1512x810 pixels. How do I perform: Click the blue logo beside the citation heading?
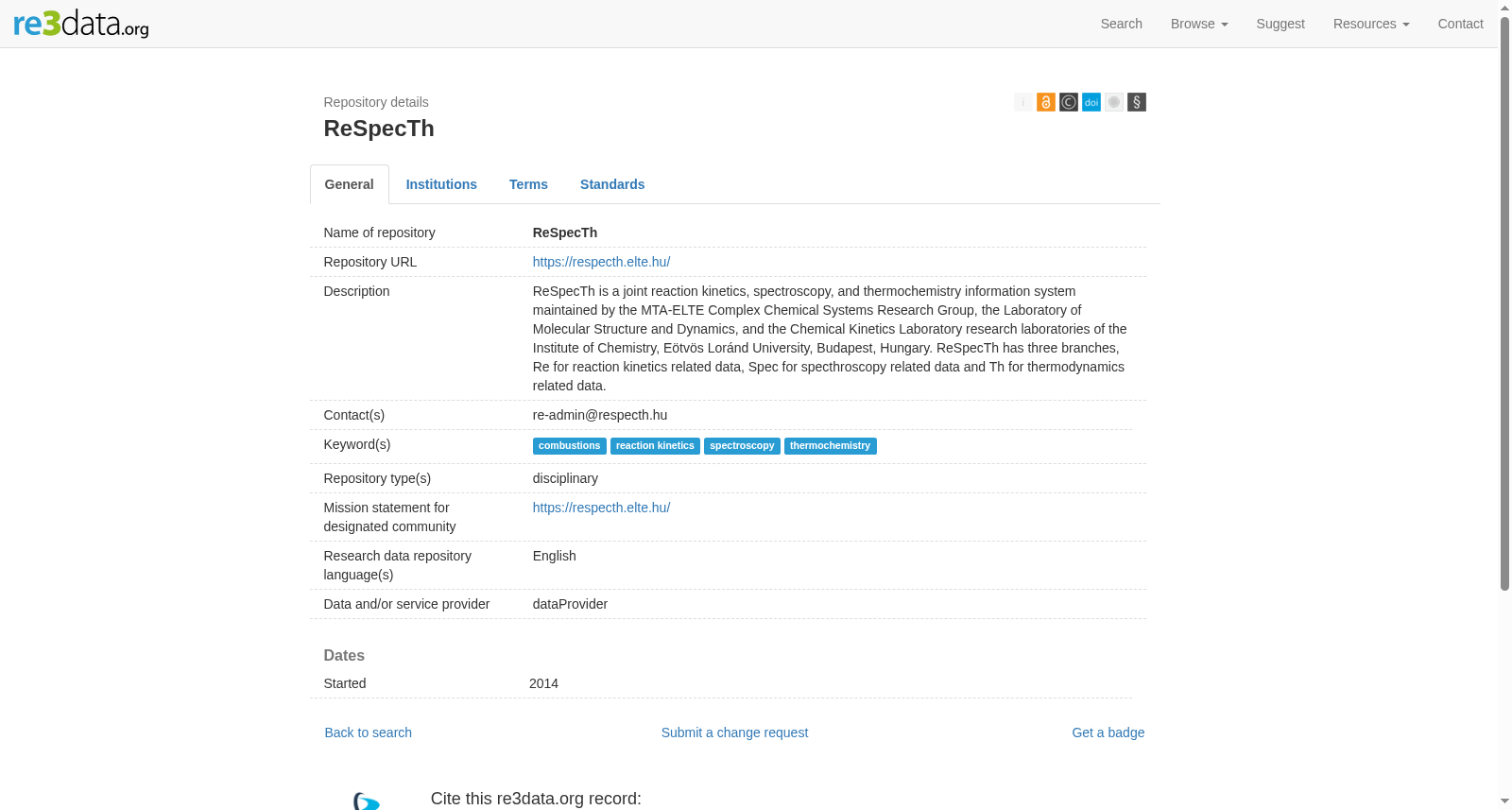point(367,801)
